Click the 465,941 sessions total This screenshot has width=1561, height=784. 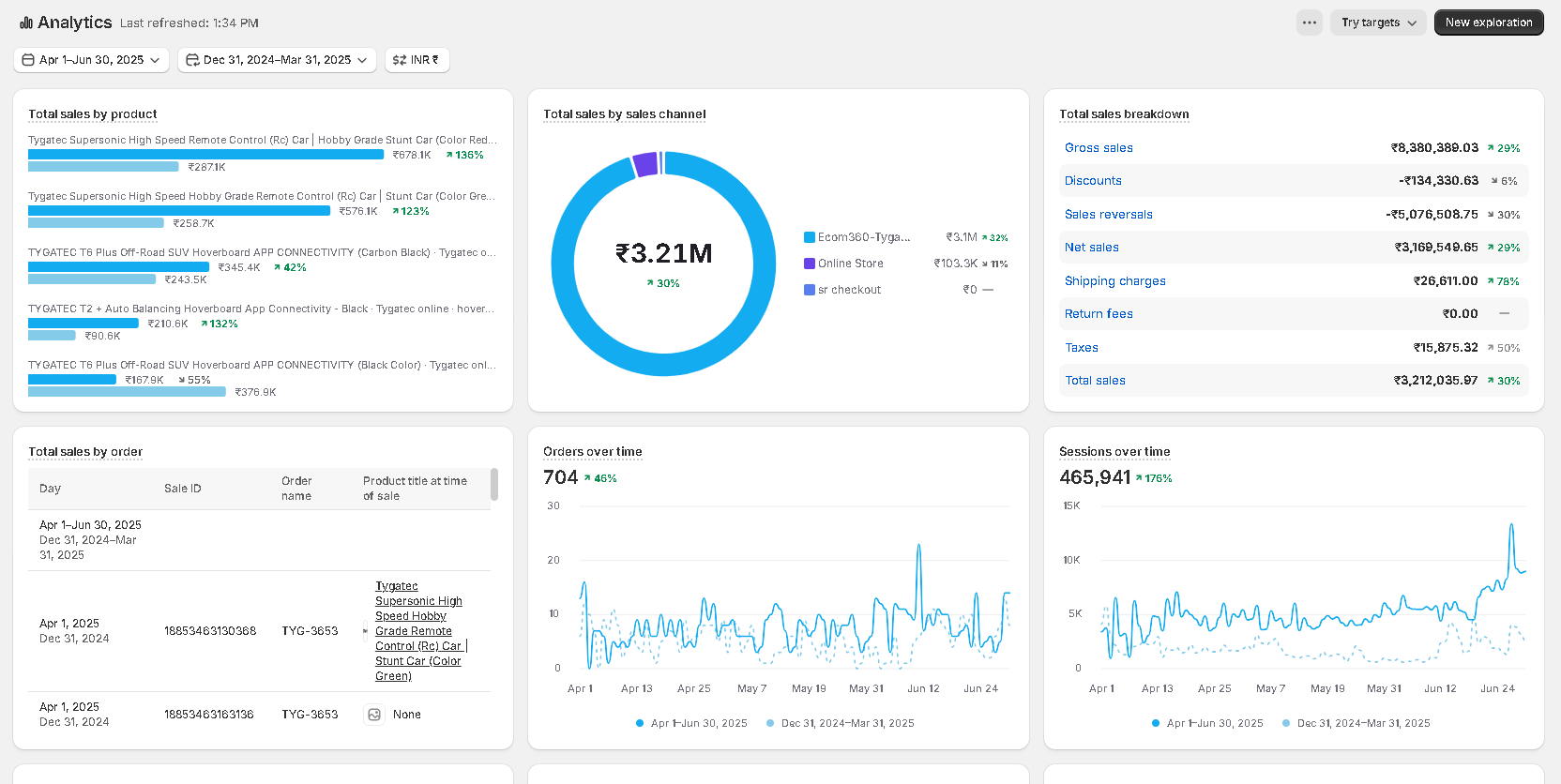click(1095, 477)
